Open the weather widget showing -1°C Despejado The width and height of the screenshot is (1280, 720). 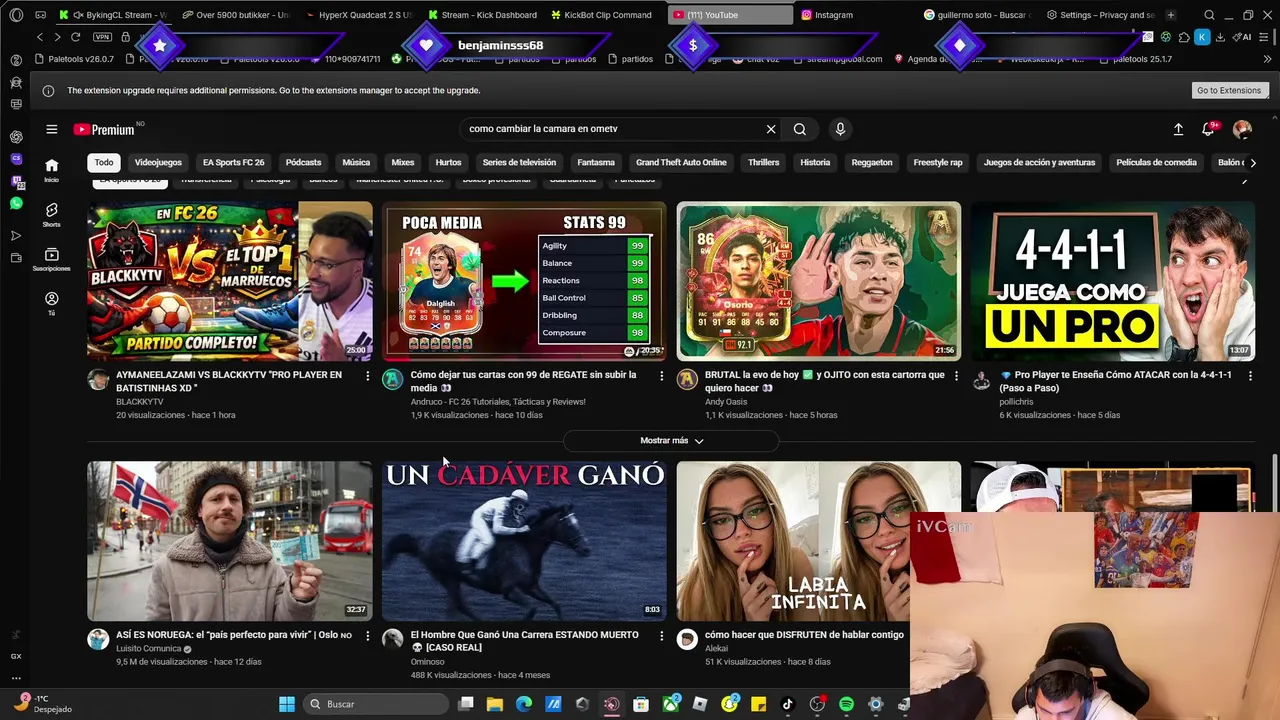(45, 704)
